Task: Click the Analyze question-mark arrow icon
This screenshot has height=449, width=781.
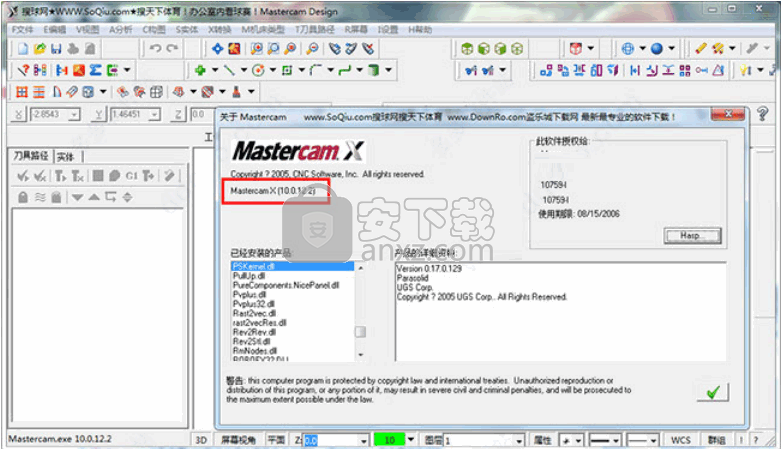Action: coord(23,70)
